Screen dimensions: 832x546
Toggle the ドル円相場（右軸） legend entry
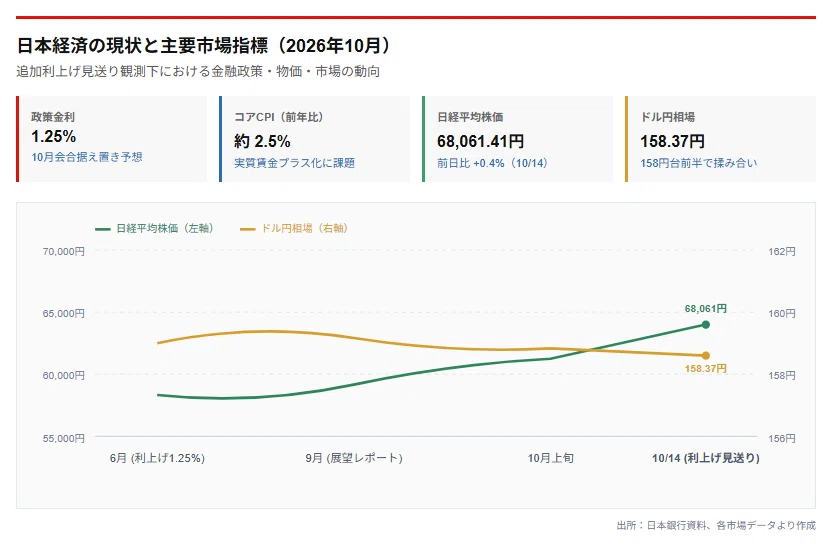294,228
